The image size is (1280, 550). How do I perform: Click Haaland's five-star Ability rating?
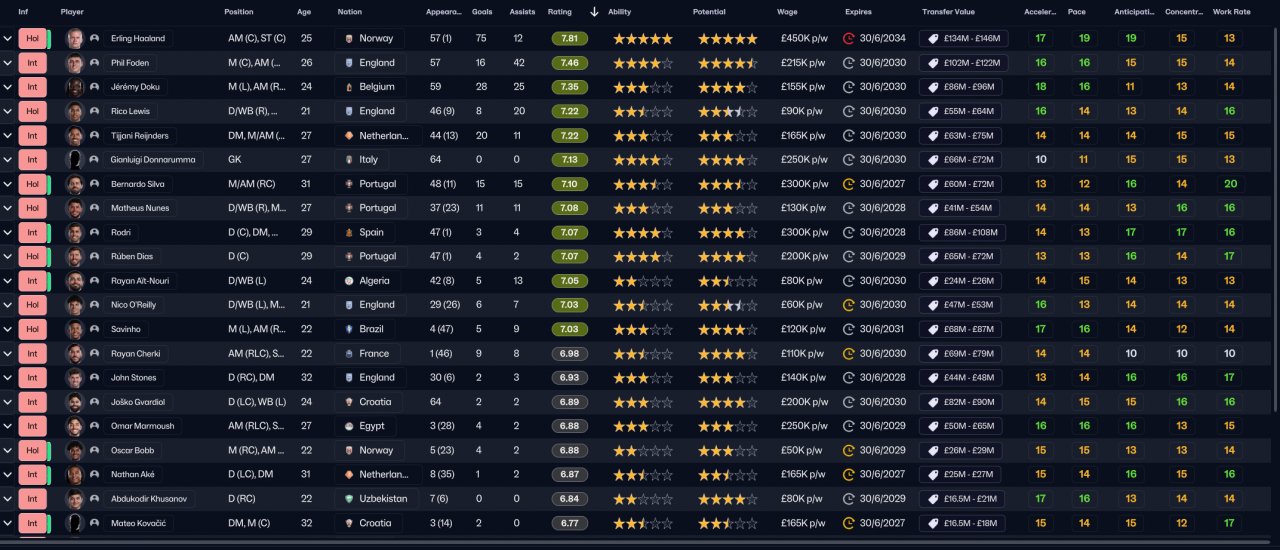[x=642, y=39]
